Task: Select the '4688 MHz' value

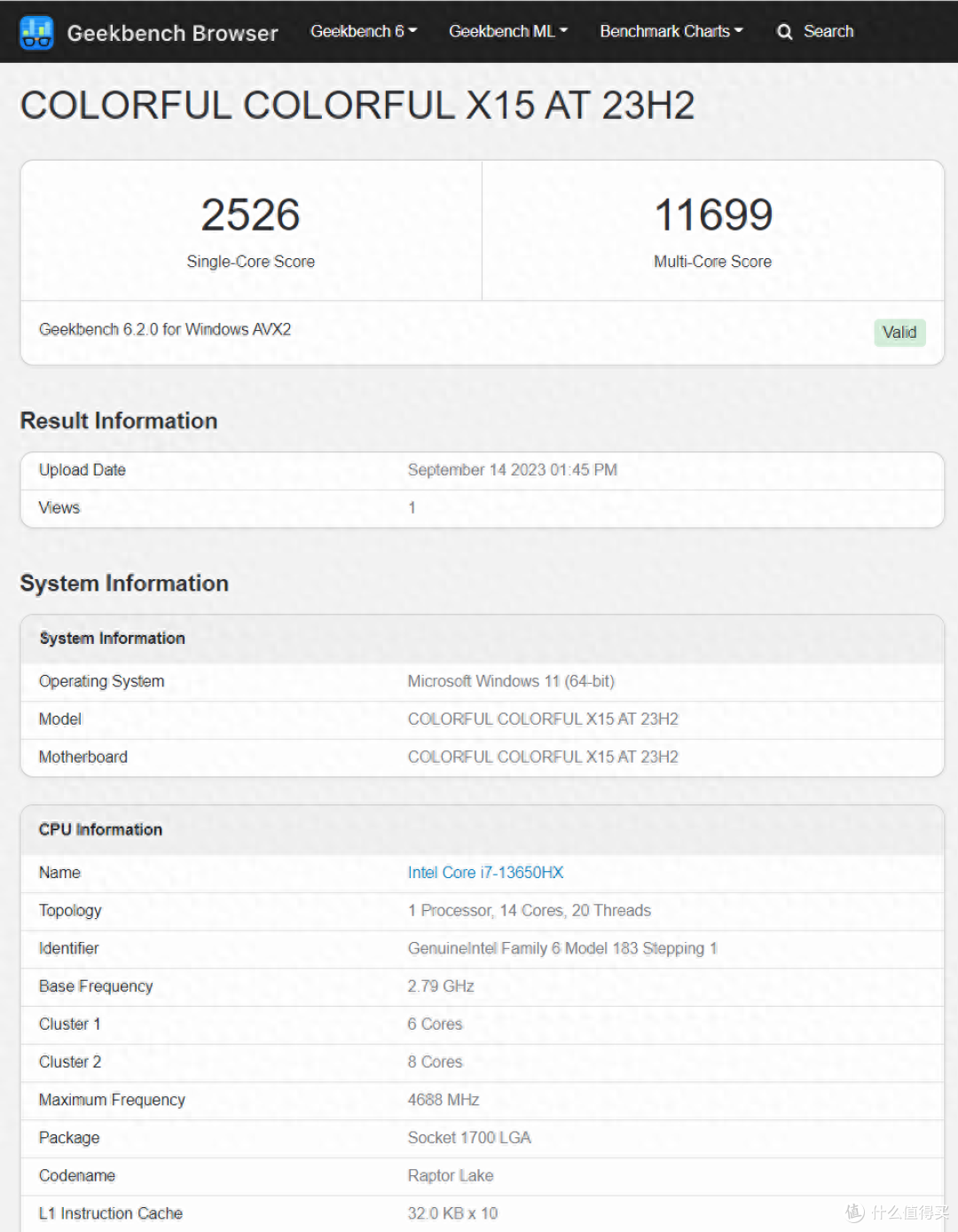Action: click(444, 1100)
